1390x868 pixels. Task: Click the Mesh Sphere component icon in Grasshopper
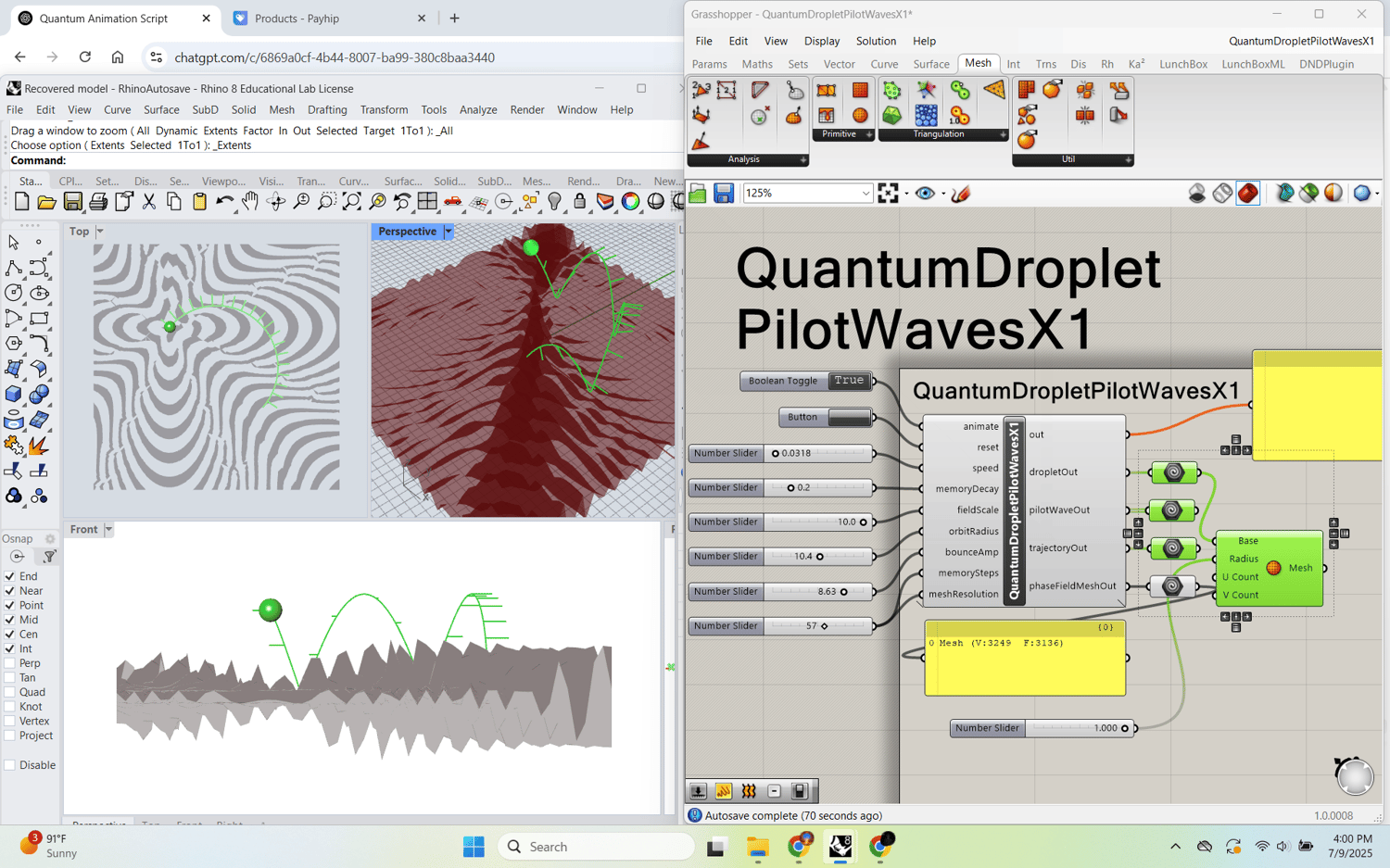pos(860,115)
